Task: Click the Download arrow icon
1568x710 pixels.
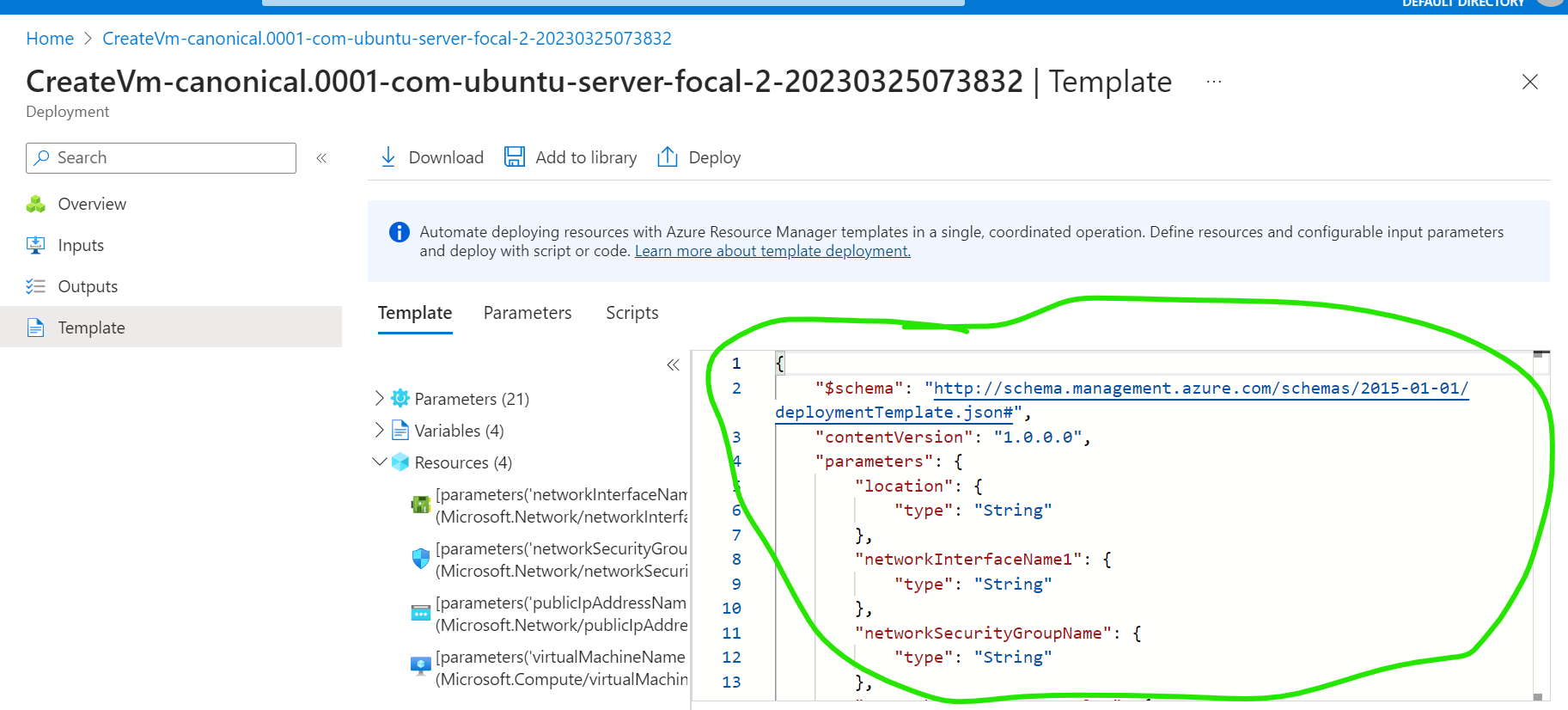Action: click(x=388, y=157)
